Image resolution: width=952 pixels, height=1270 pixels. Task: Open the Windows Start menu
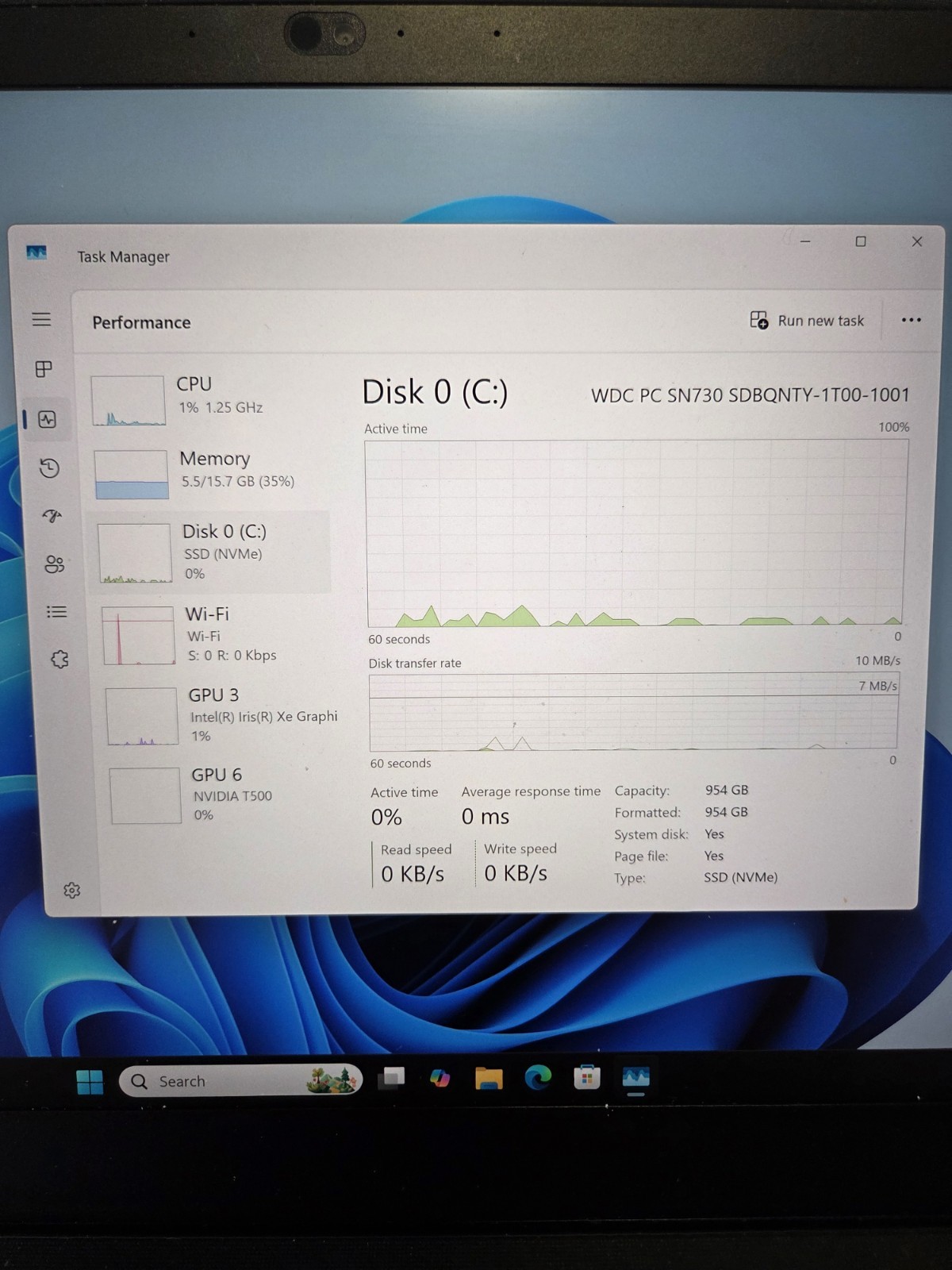(x=90, y=1082)
